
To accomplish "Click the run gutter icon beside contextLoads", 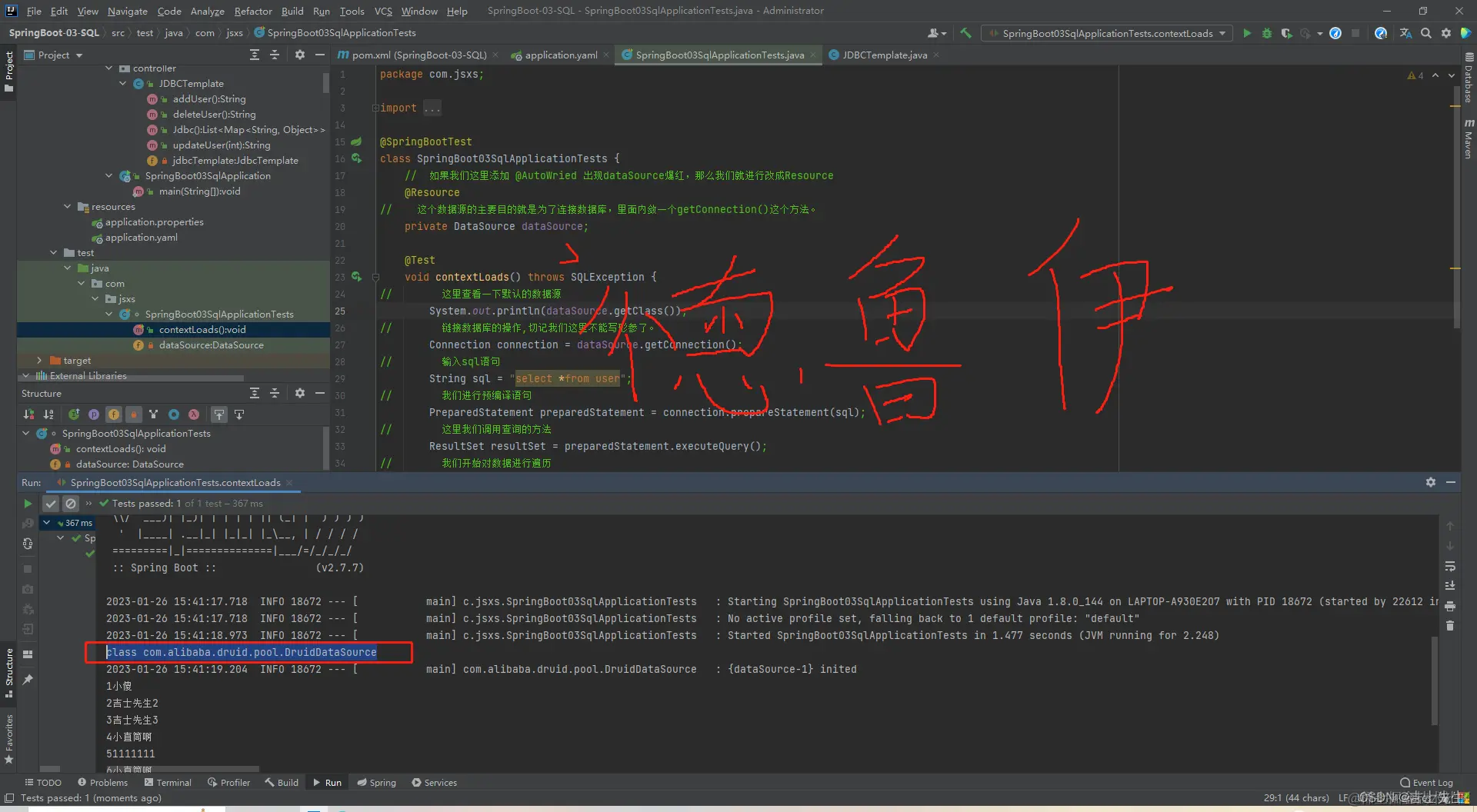I will coord(356,276).
